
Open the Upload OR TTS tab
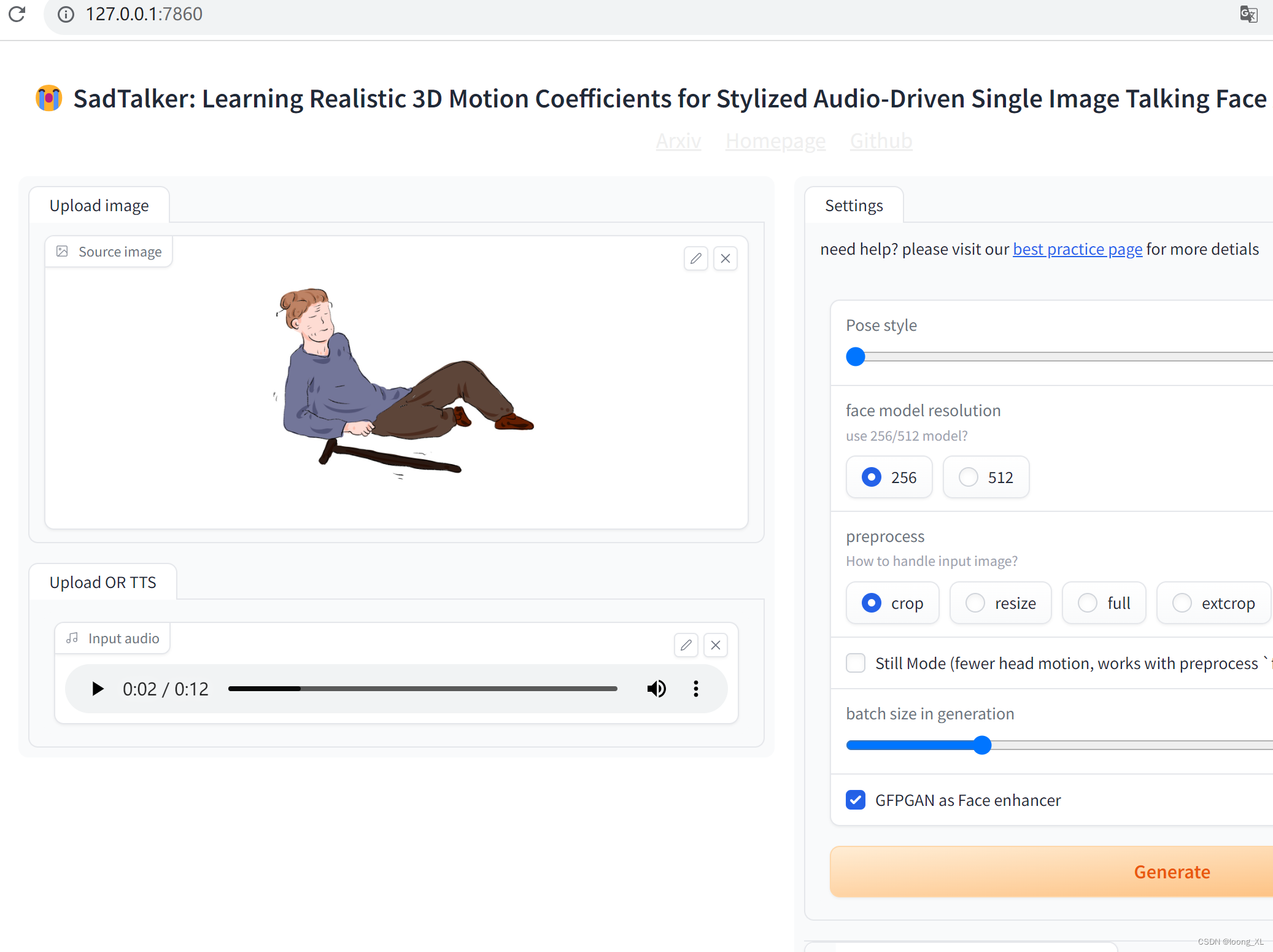click(x=103, y=582)
